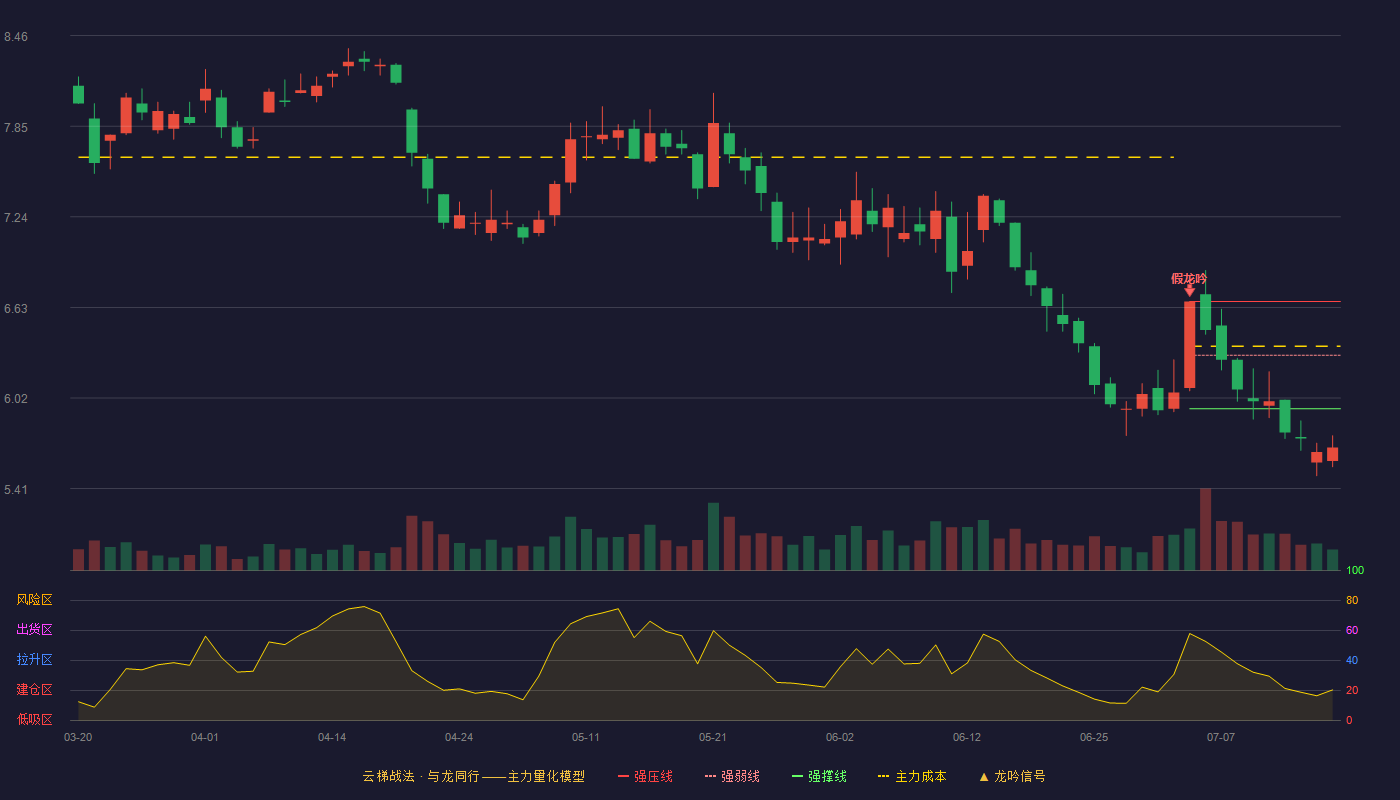
Task: Click the 假龙吟 label above the candle
Action: tap(1189, 278)
